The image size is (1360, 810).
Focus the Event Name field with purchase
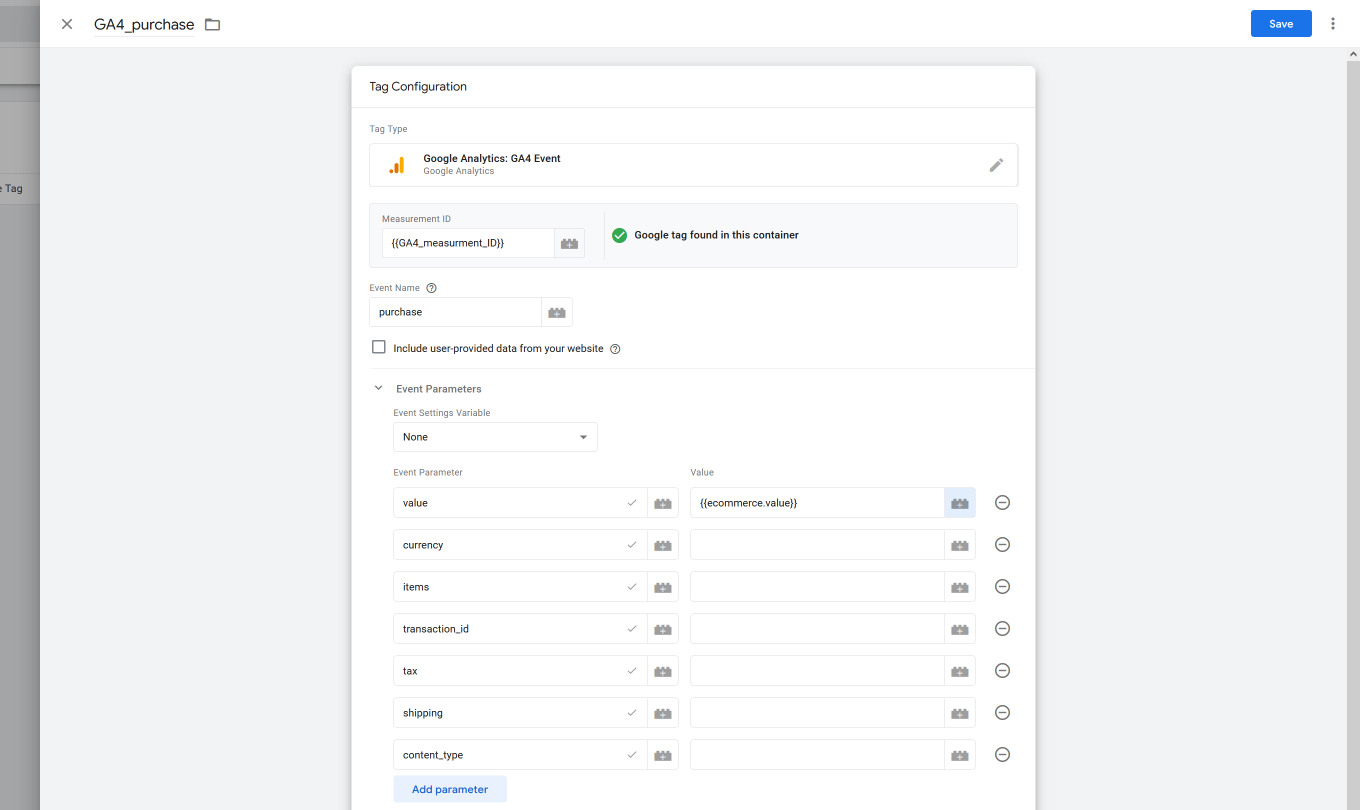click(x=455, y=312)
